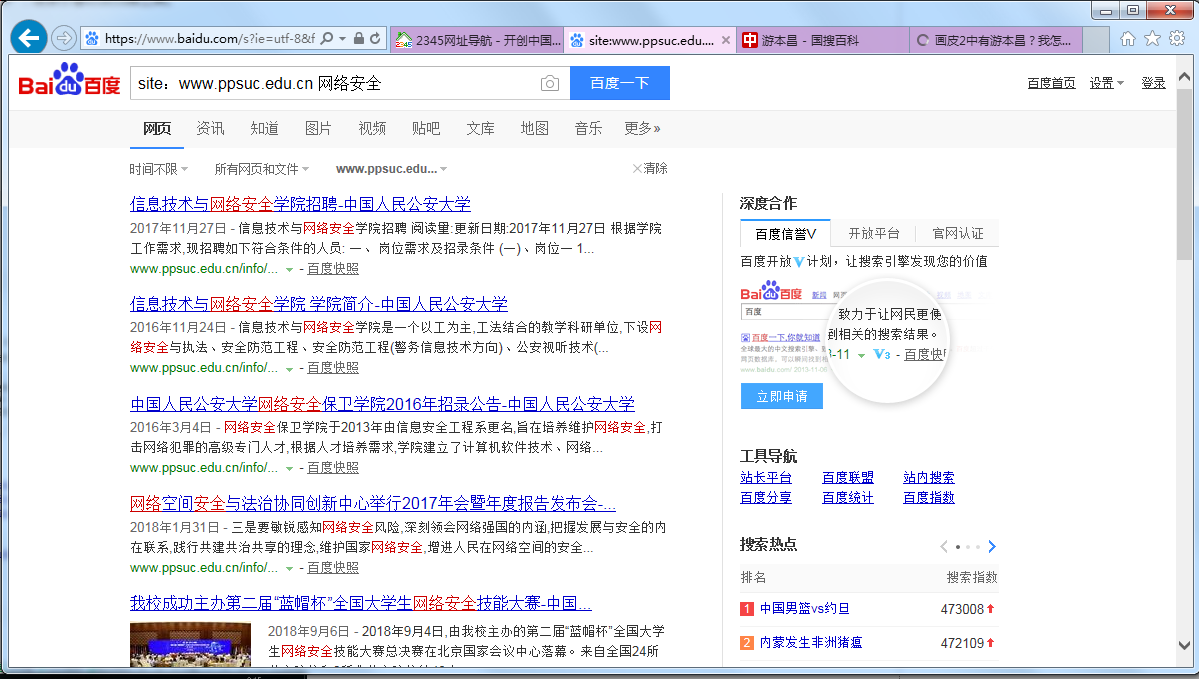Open the 所有网页和文件 file type dropdown
The width and height of the screenshot is (1199, 679).
tap(262, 169)
